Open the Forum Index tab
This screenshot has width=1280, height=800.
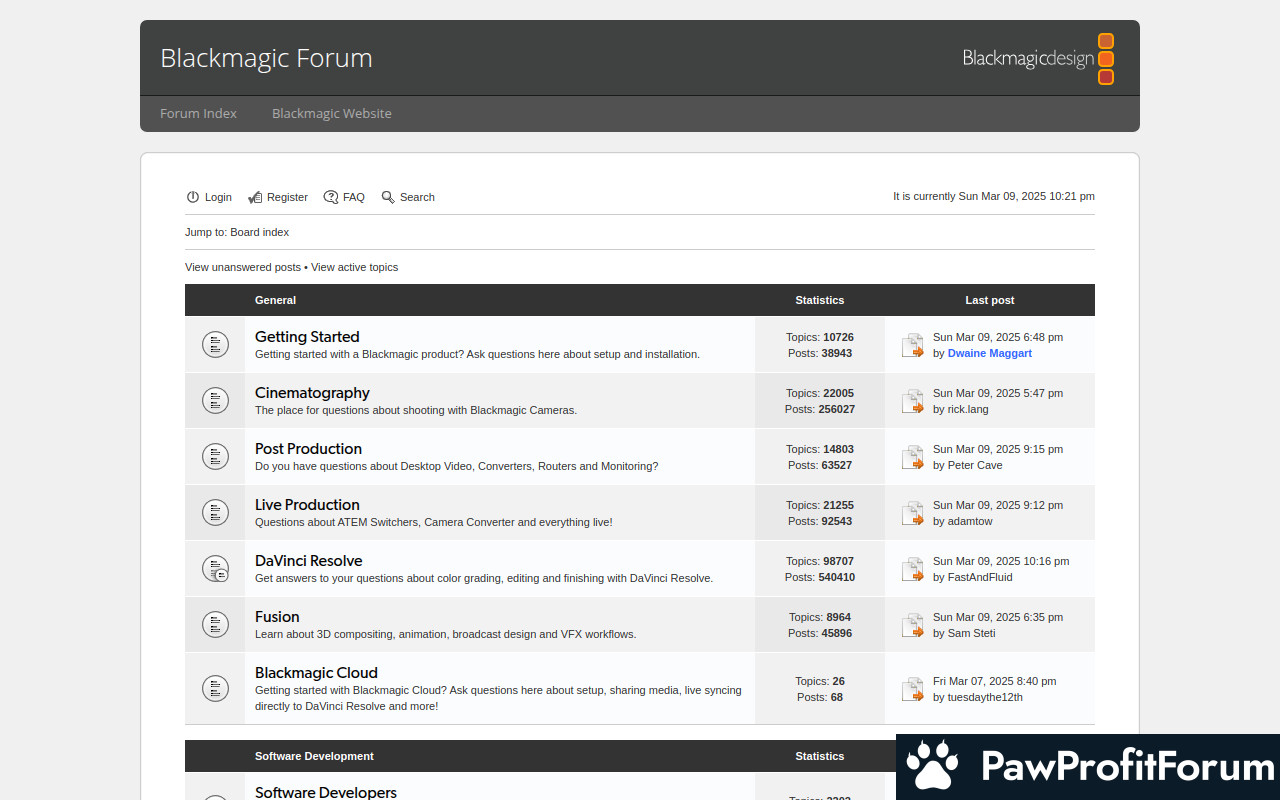[x=198, y=114]
